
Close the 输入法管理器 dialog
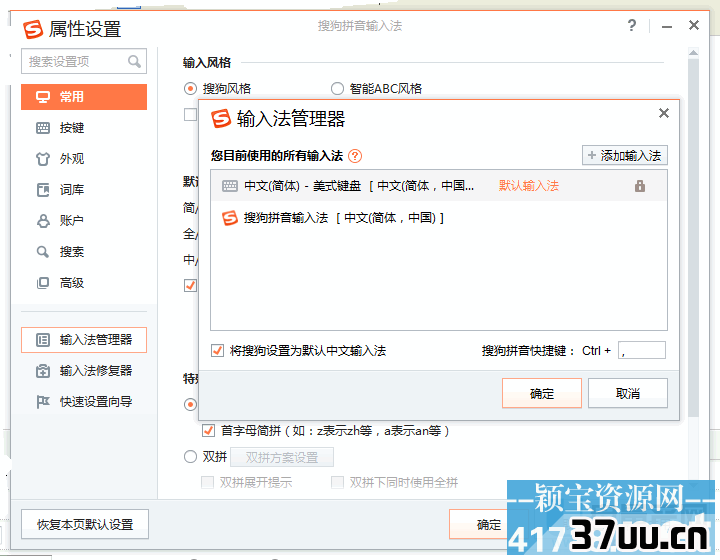click(x=664, y=113)
